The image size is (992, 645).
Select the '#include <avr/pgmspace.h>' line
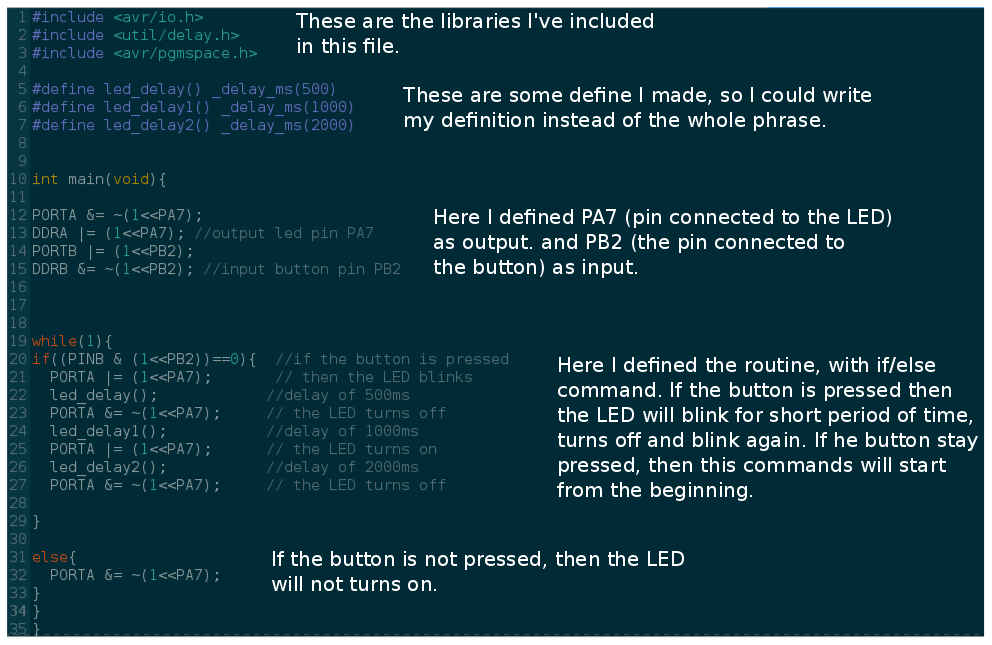[x=145, y=54]
